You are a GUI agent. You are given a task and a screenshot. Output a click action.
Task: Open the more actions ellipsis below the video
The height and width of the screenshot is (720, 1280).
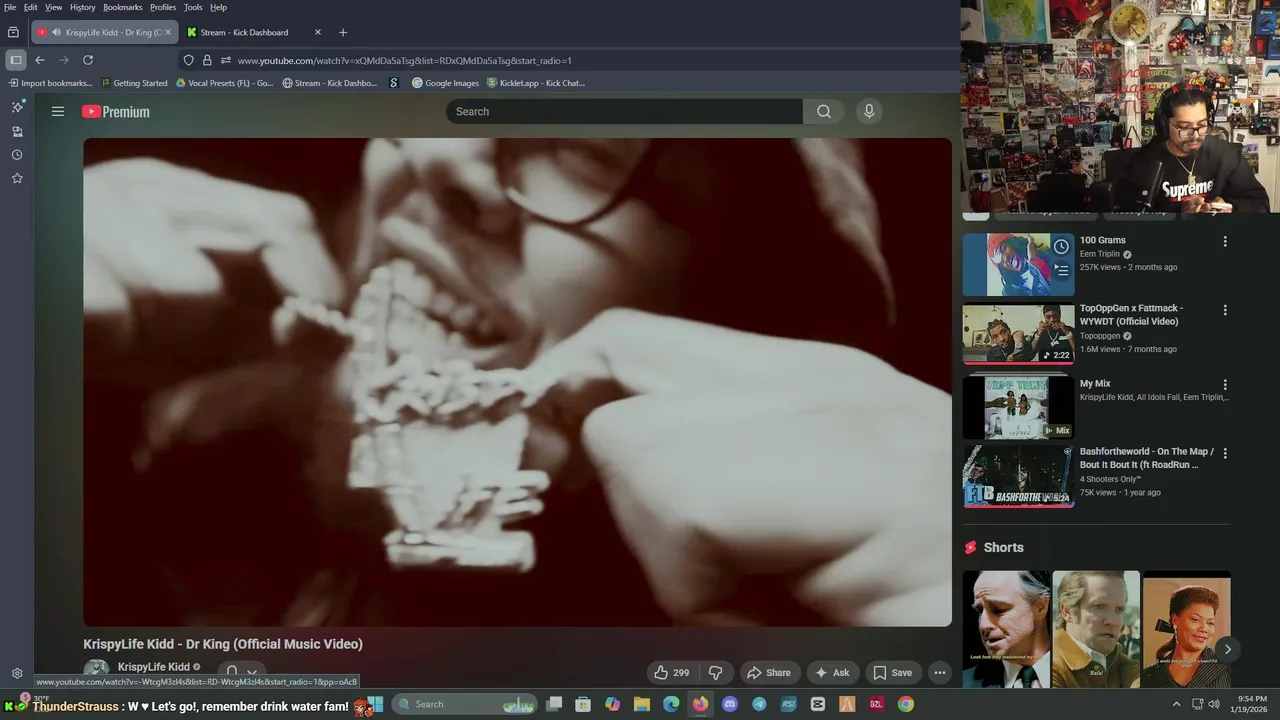pos(940,673)
